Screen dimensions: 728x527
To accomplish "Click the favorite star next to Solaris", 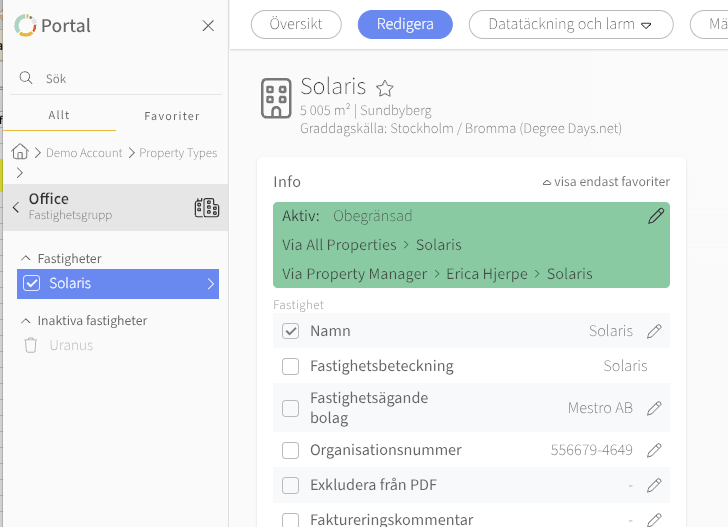I will click(x=384, y=89).
